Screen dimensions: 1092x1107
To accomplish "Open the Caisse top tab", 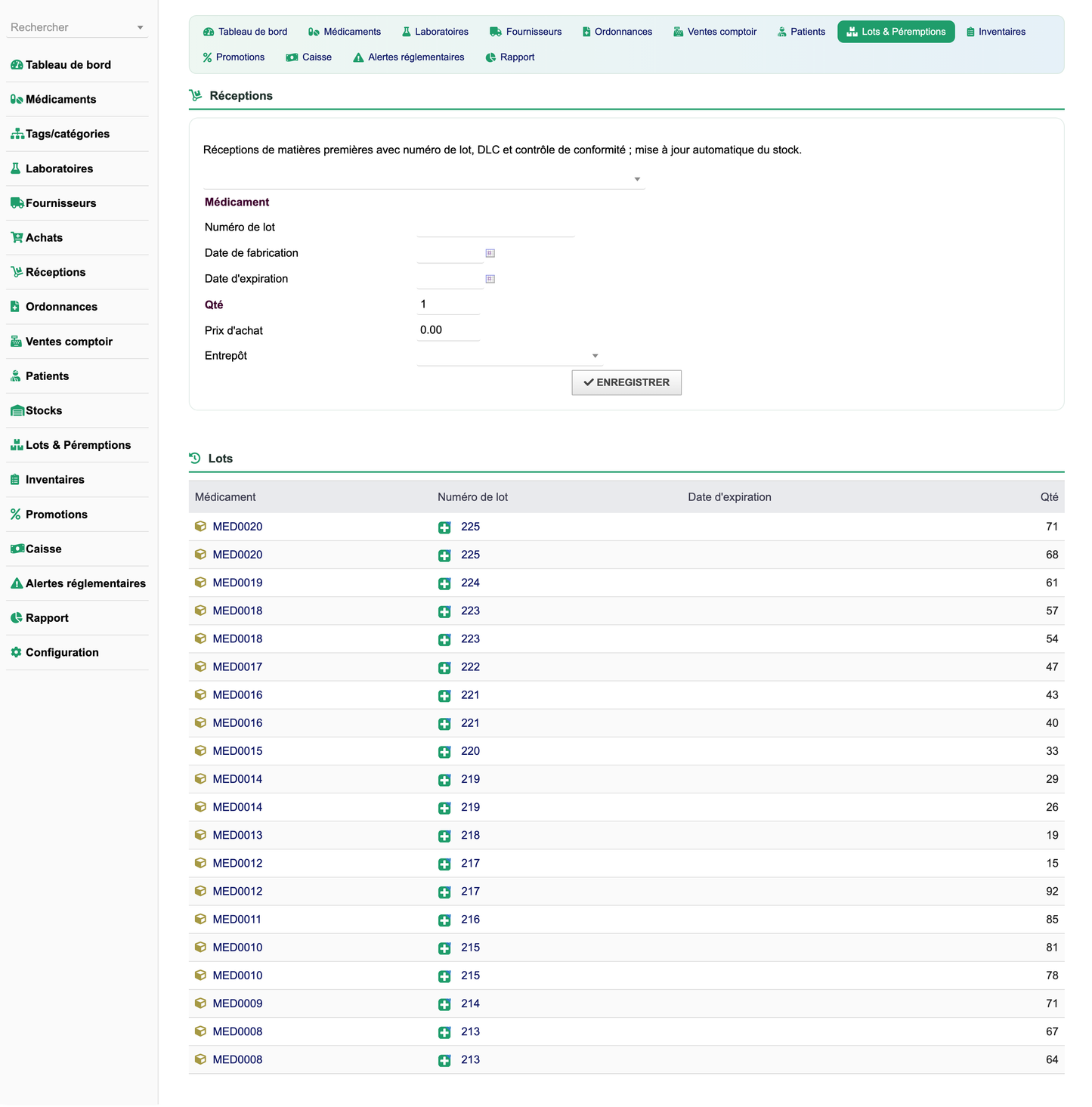I will (309, 57).
